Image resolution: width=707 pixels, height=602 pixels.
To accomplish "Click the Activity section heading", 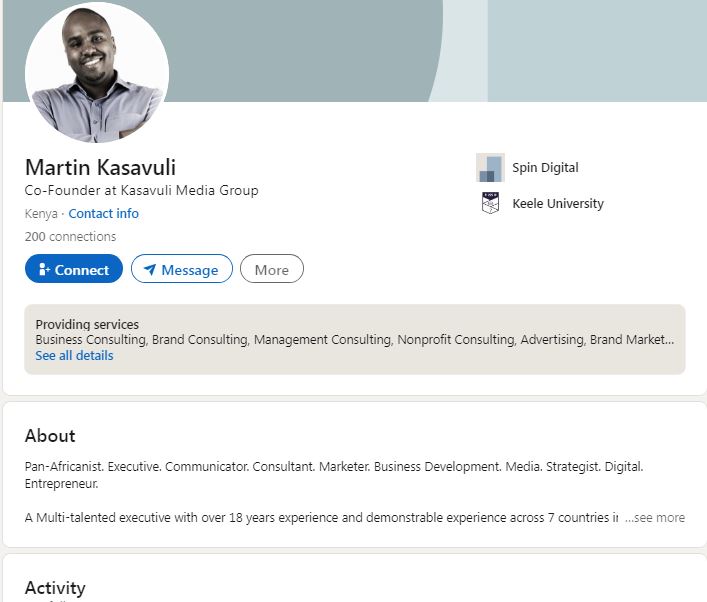I will (x=55, y=588).
